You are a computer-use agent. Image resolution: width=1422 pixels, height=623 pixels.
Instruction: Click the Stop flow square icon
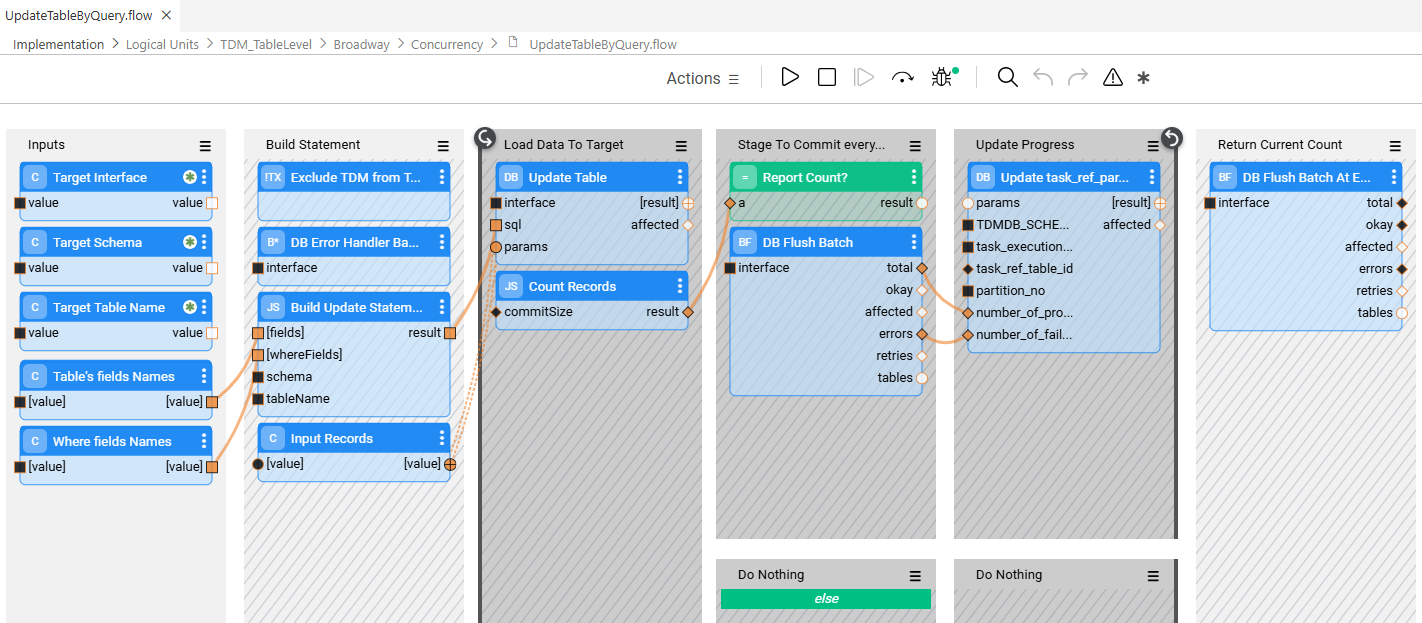point(827,78)
